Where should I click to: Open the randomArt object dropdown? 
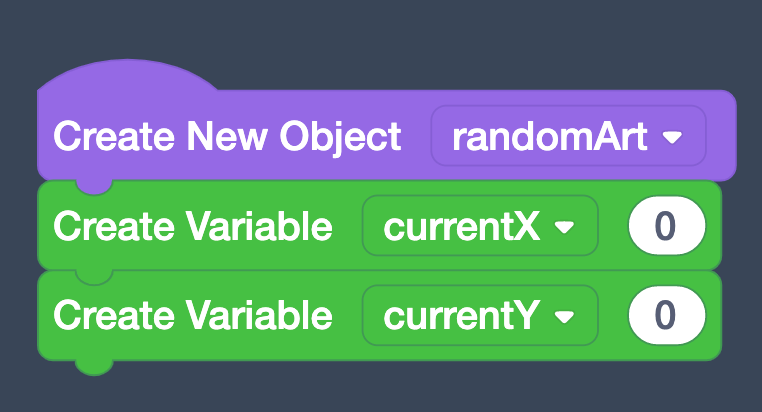568,135
